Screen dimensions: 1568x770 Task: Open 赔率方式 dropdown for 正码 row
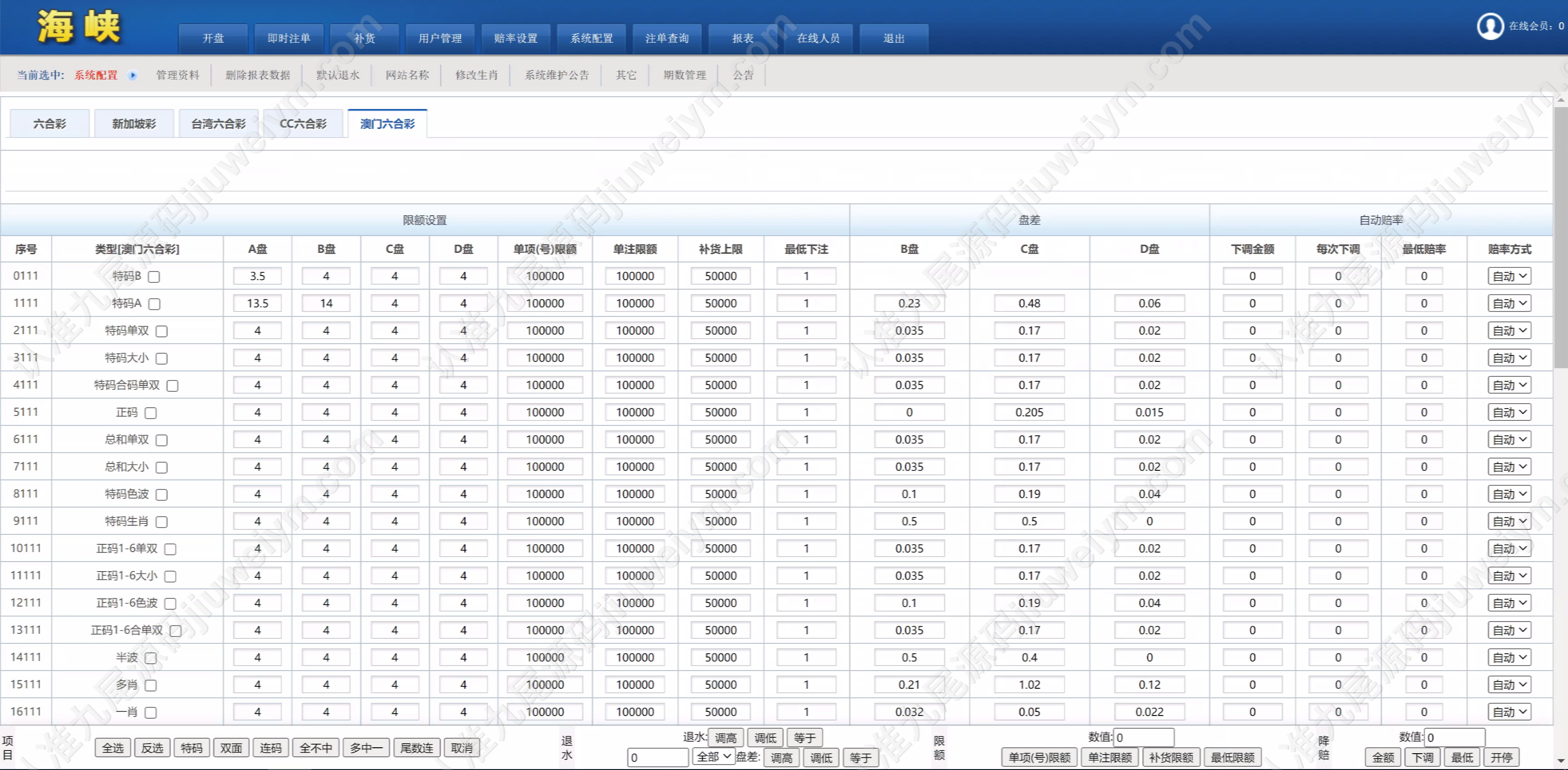pyautogui.click(x=1509, y=413)
